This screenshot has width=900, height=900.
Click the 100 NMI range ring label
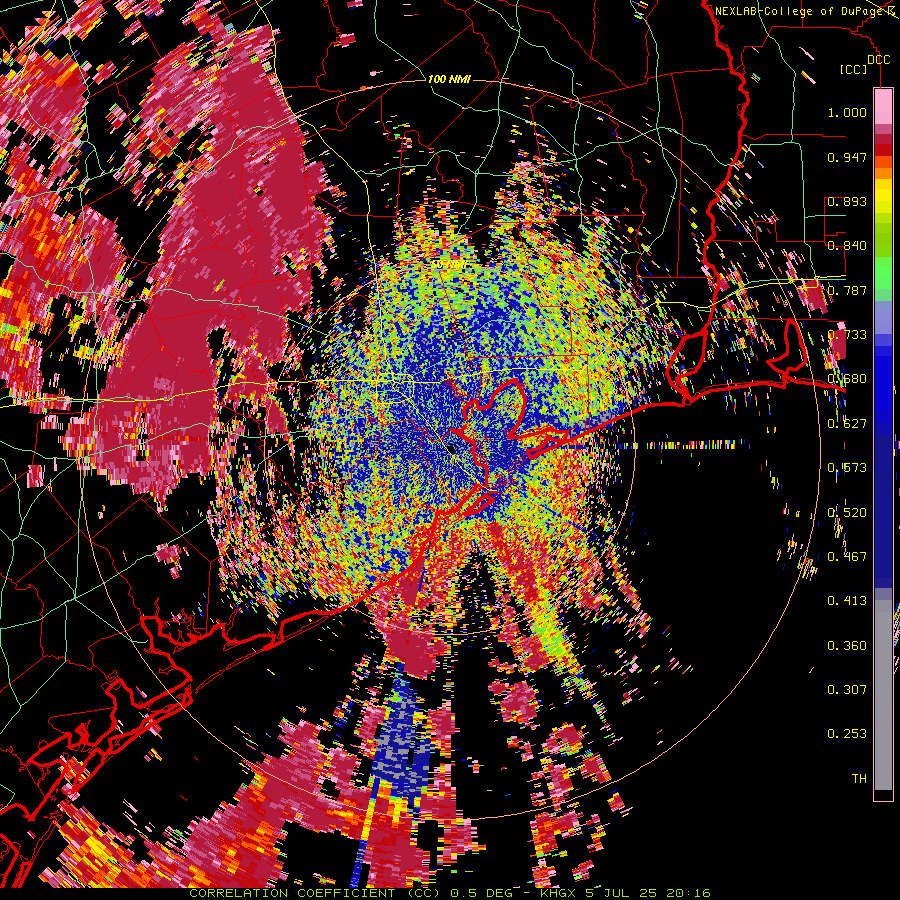[x=449, y=79]
